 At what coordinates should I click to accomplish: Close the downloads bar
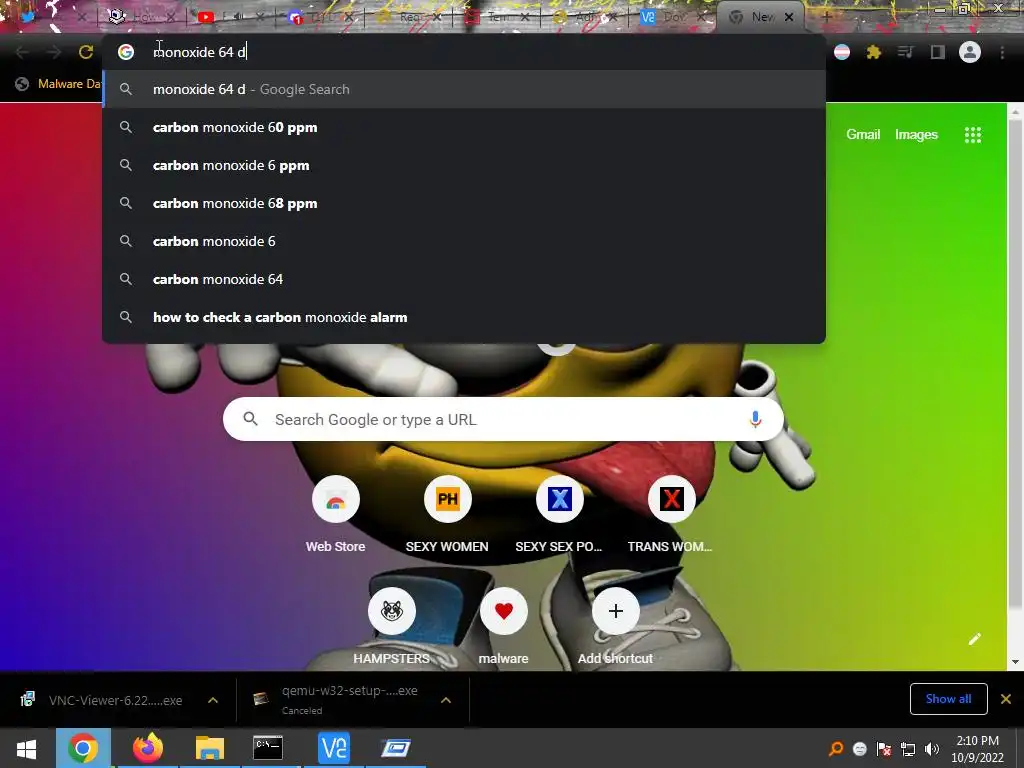tap(1006, 699)
